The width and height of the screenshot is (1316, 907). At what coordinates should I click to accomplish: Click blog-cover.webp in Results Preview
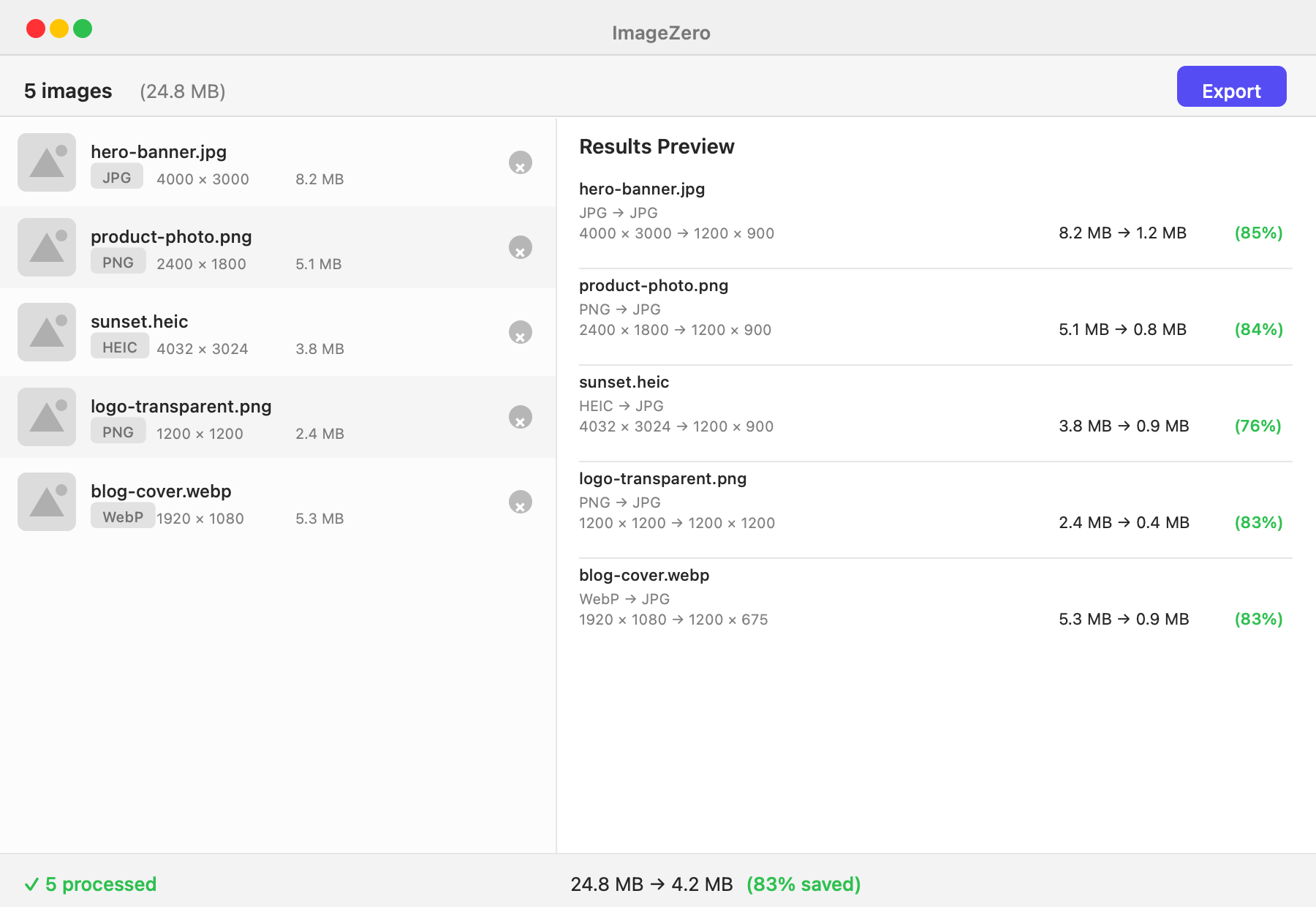pyautogui.click(x=644, y=575)
